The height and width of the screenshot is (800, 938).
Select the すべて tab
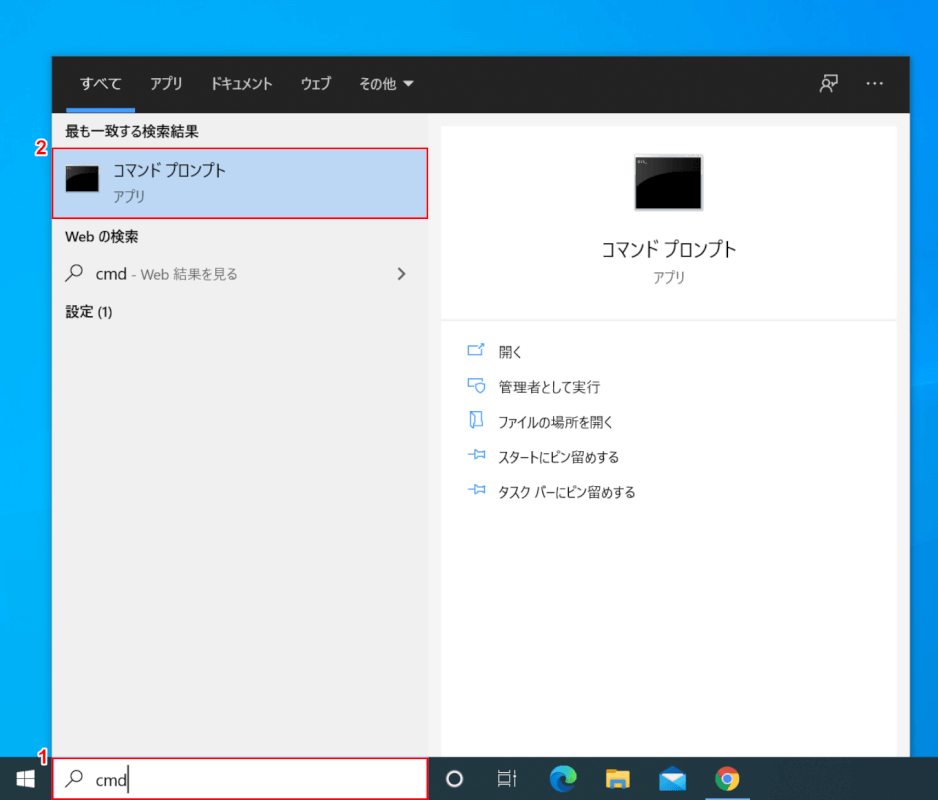(101, 84)
